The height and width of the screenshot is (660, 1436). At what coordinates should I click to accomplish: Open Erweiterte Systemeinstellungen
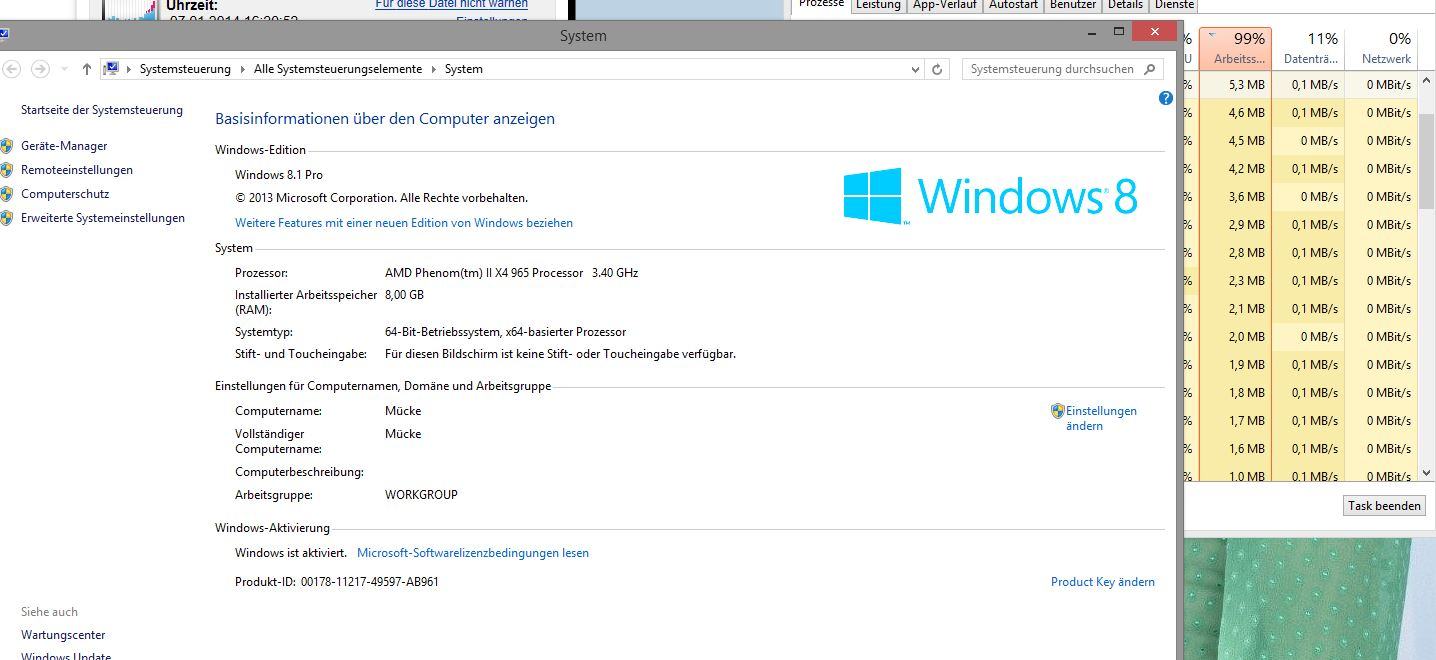coord(103,218)
